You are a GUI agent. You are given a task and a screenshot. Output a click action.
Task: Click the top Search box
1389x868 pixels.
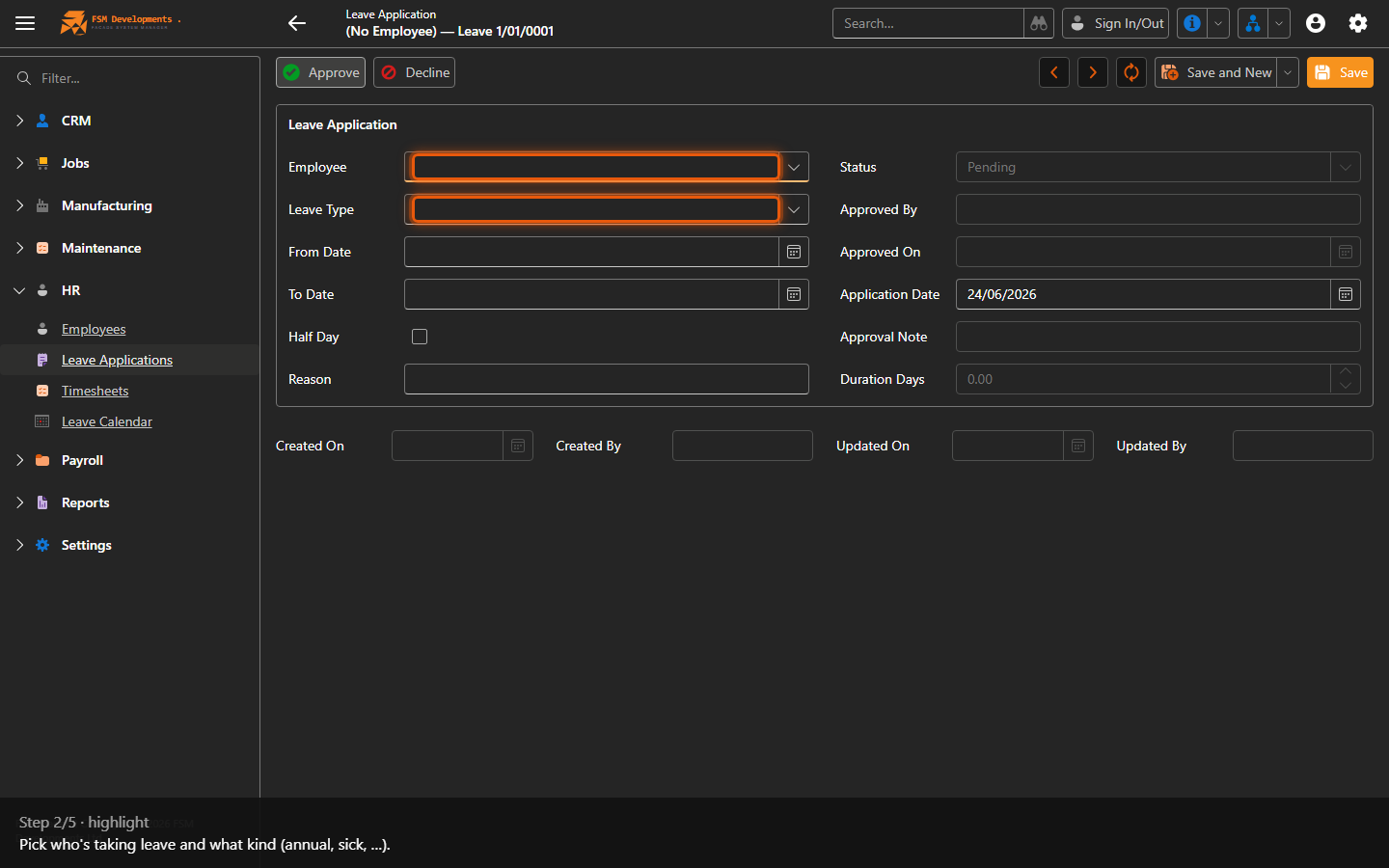coord(928,23)
